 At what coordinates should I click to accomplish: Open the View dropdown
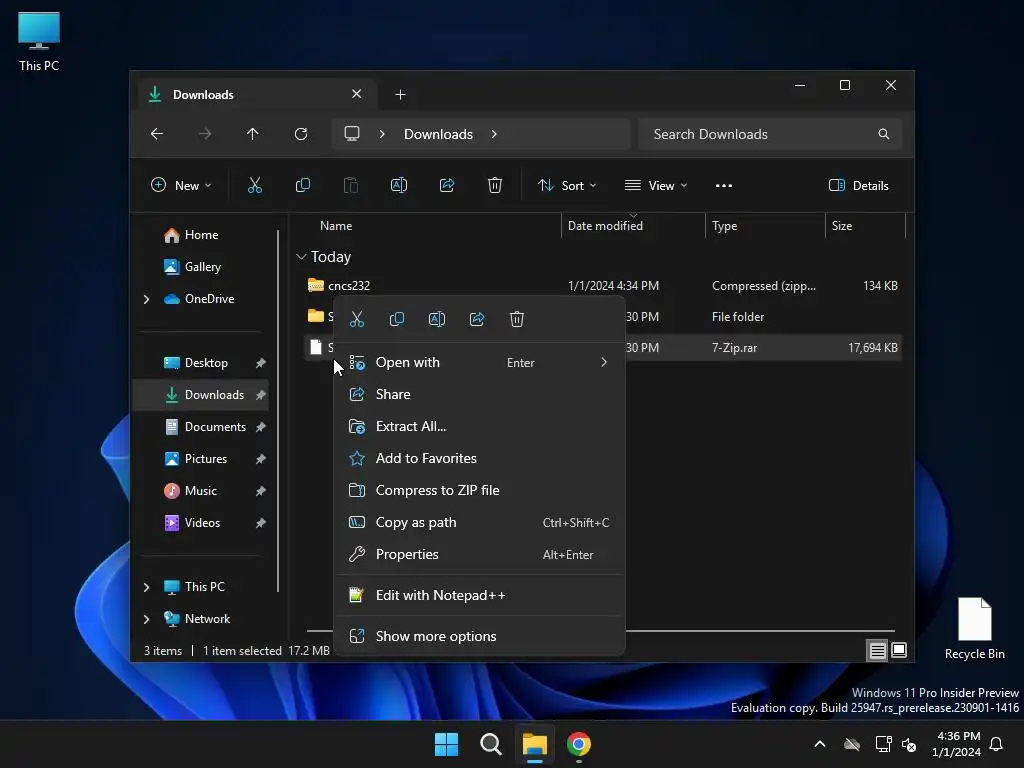[656, 185]
